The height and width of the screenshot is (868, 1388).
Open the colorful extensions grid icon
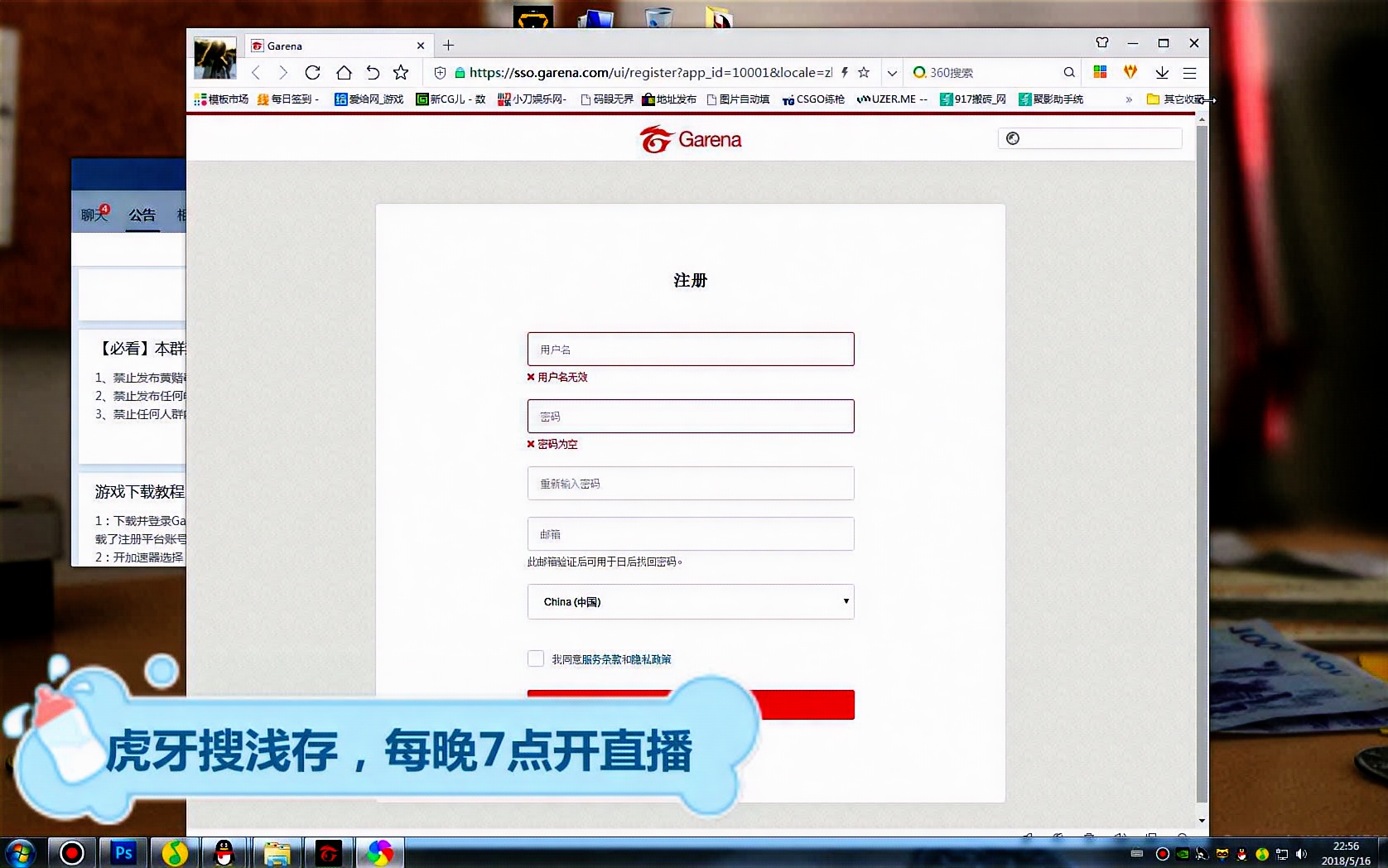click(1100, 72)
